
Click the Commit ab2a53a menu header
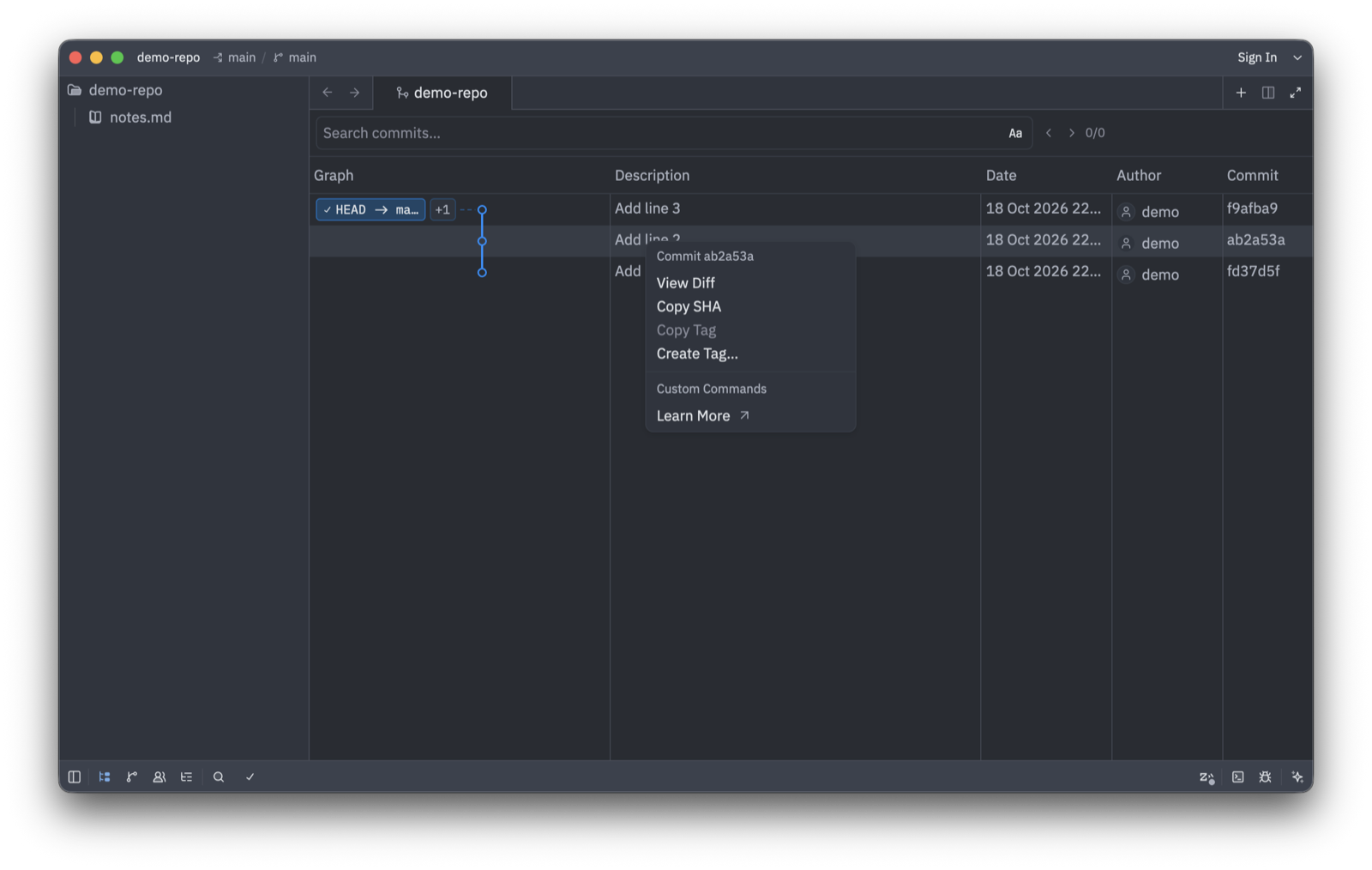pyautogui.click(x=705, y=257)
